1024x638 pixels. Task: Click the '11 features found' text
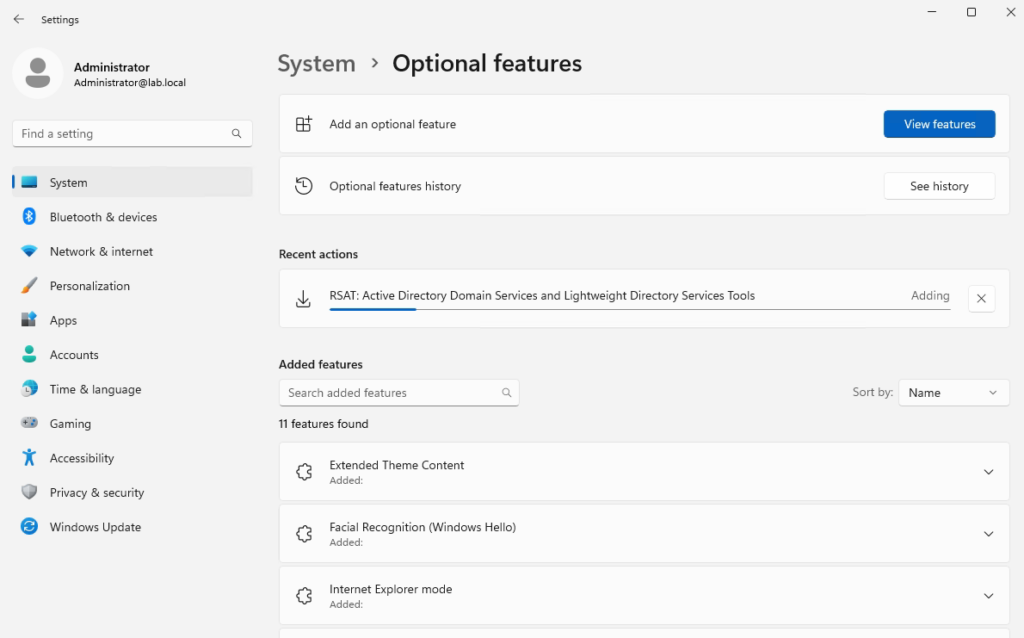[324, 424]
